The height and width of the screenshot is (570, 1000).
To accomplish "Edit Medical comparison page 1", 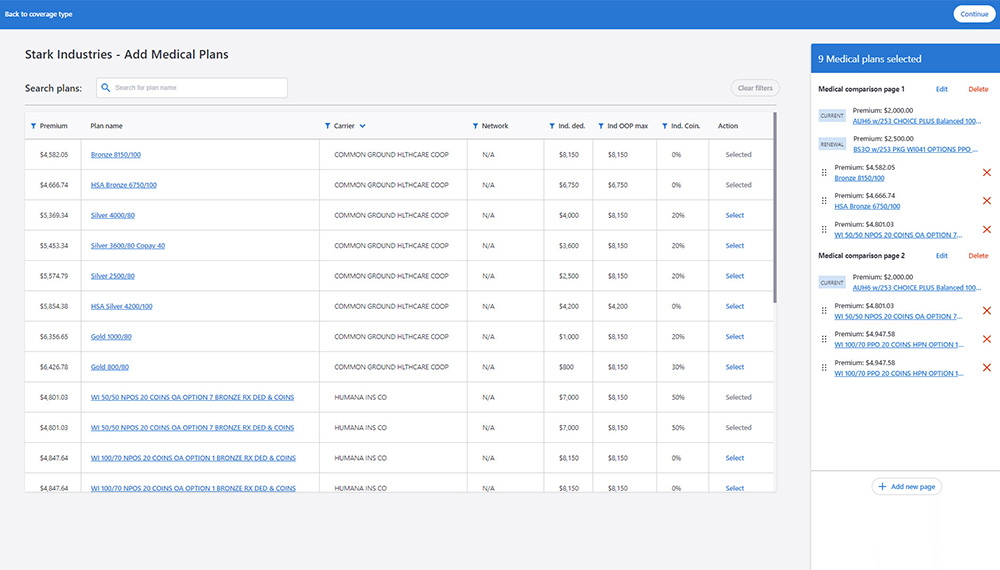I will tap(941, 89).
